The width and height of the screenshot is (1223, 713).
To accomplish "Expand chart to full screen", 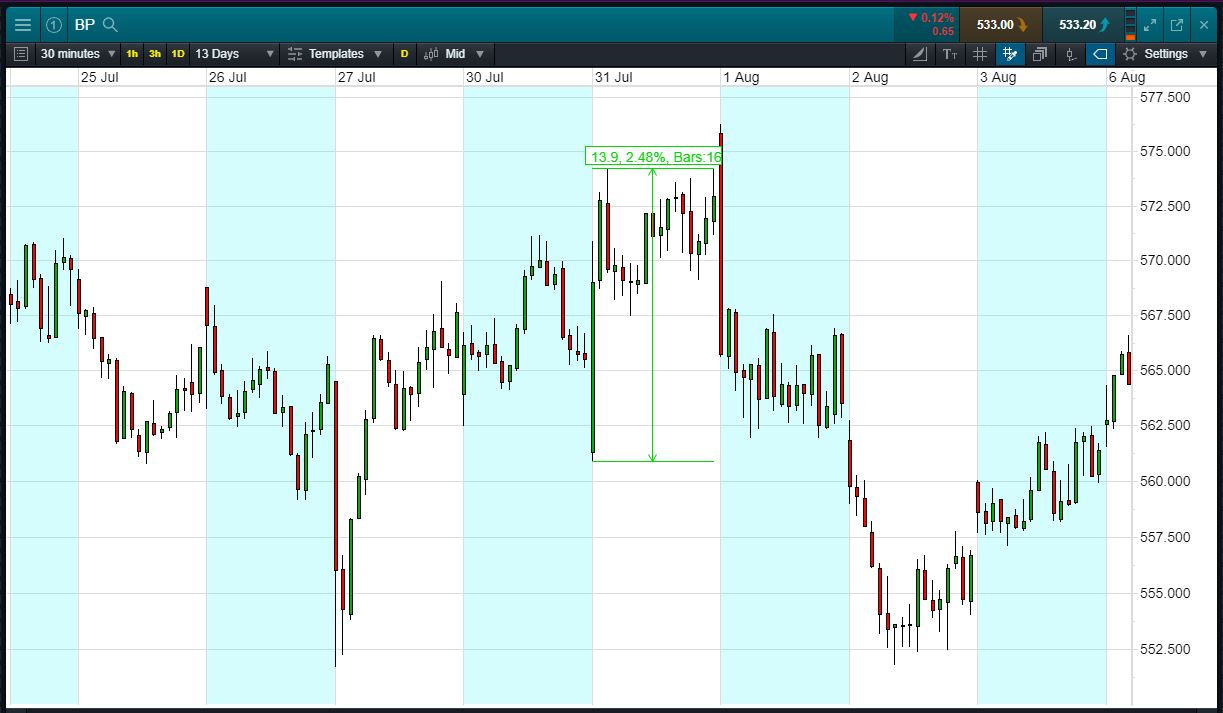I will point(1150,25).
